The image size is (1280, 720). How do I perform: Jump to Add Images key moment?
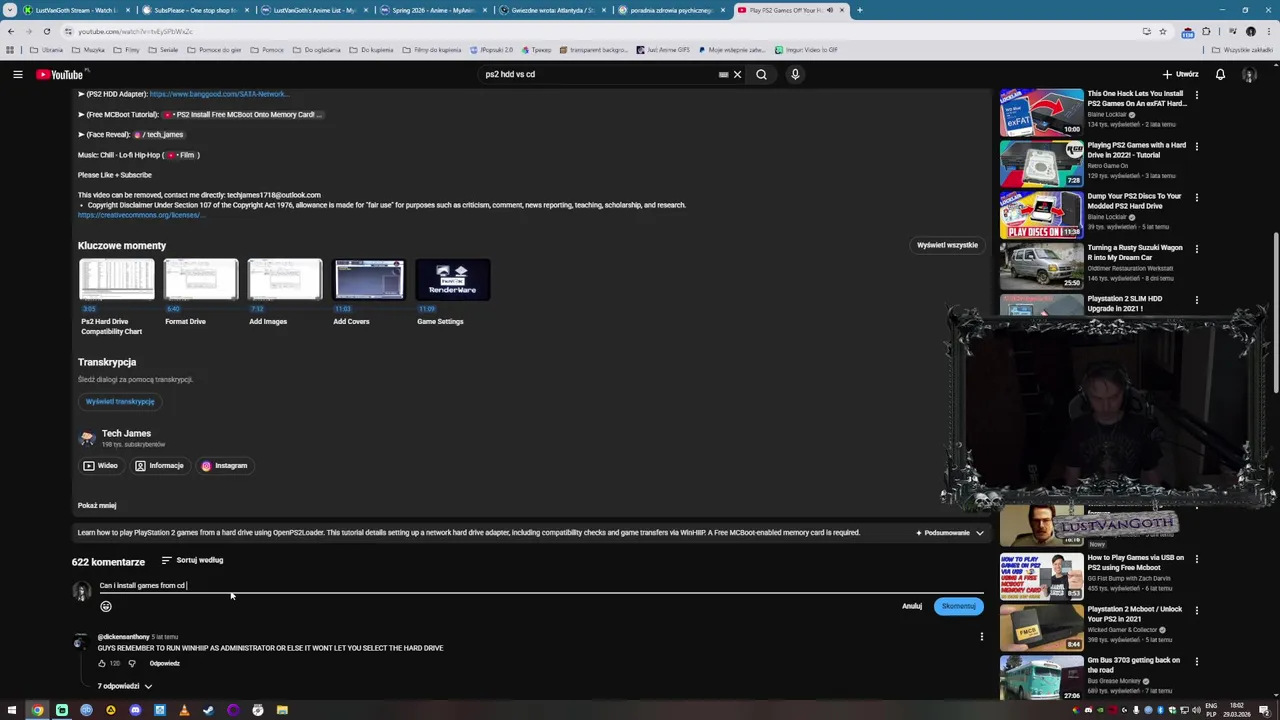tap(285, 292)
